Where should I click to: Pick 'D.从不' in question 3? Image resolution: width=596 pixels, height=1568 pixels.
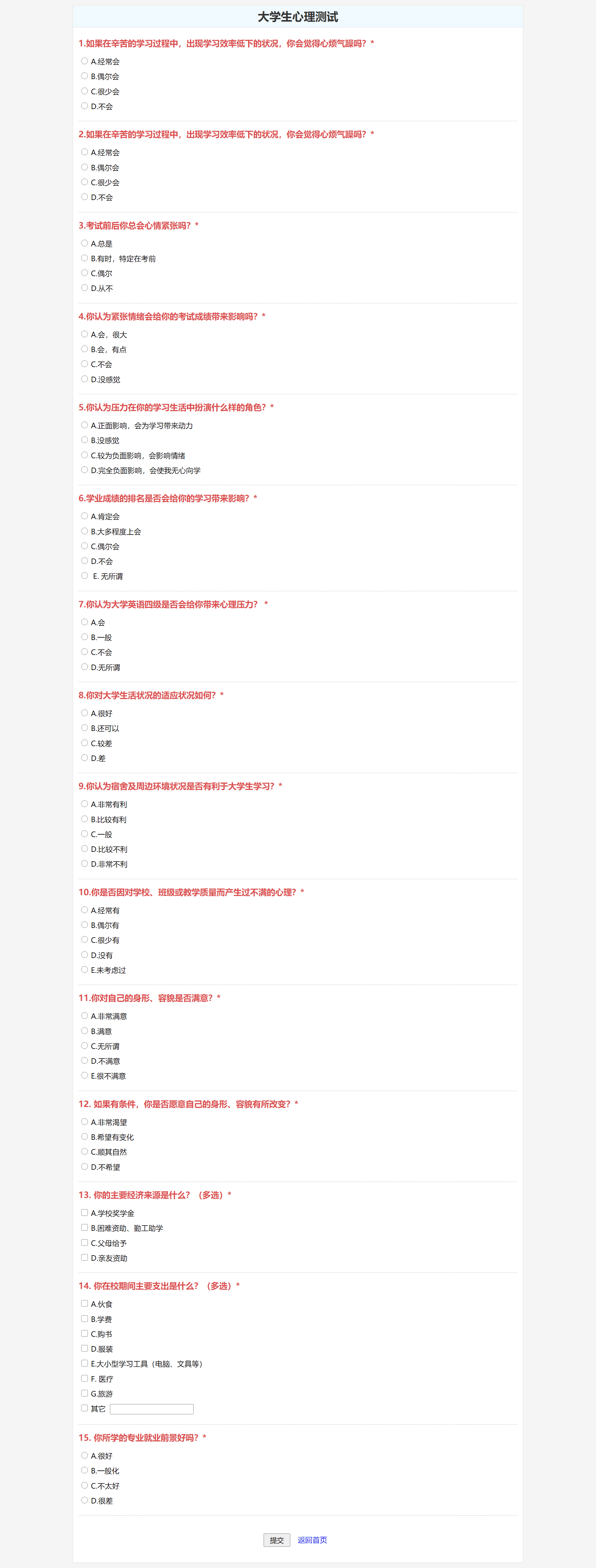click(85, 288)
